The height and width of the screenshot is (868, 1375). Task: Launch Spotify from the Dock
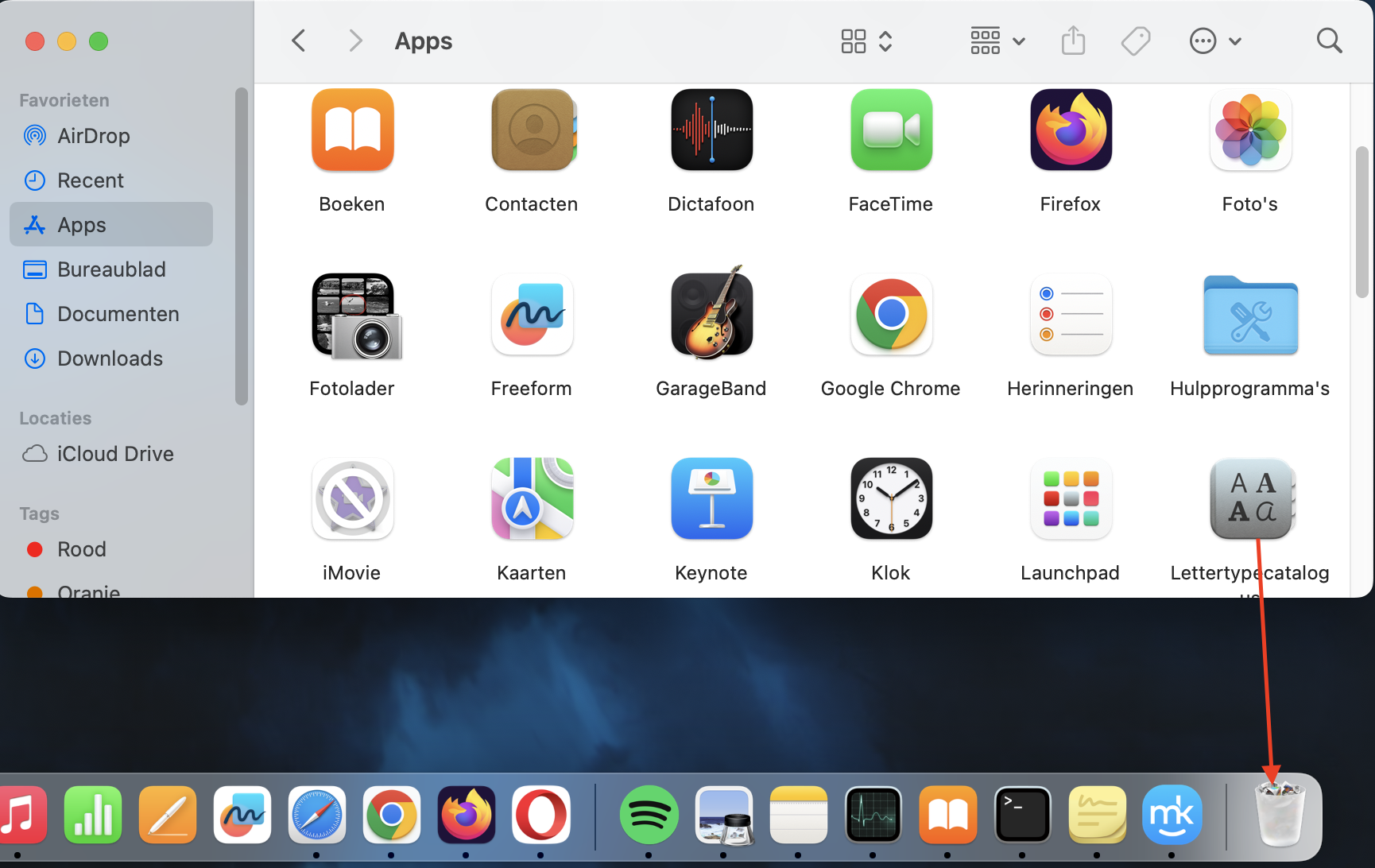click(649, 815)
